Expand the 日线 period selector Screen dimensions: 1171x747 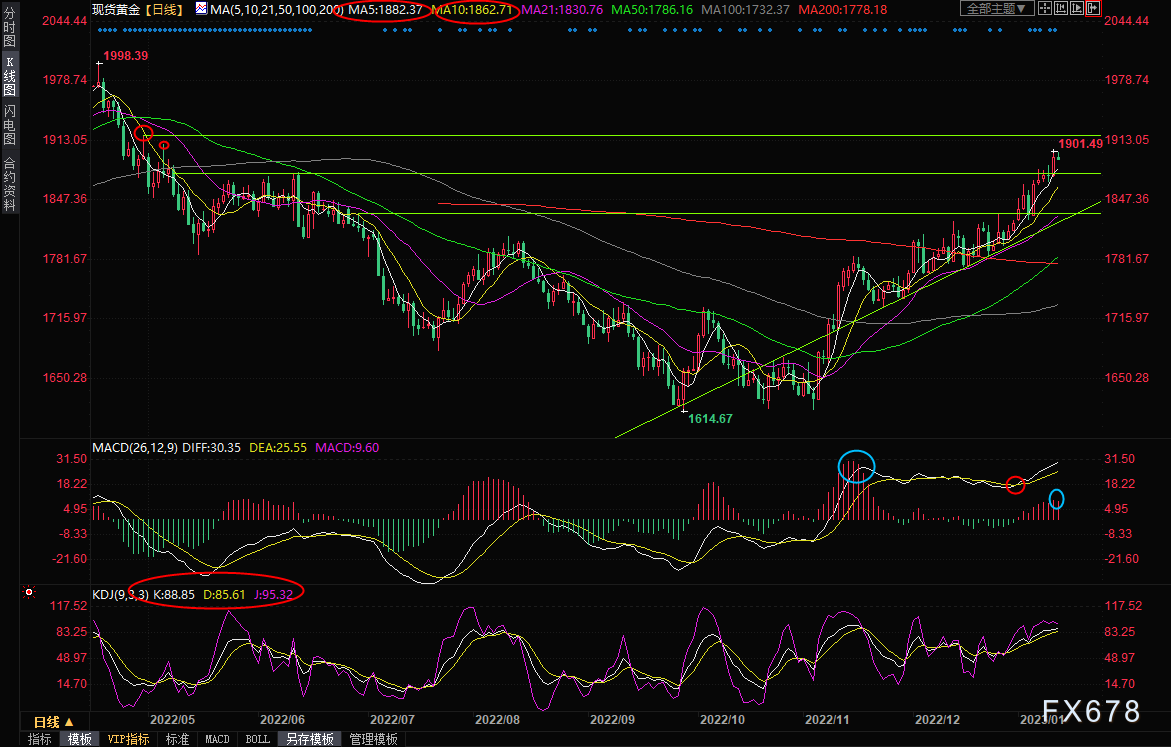(54, 722)
